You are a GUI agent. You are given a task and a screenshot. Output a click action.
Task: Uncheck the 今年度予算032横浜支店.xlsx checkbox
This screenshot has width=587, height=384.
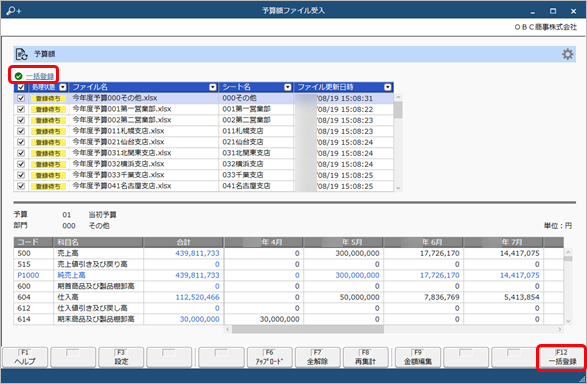pyautogui.click(x=21, y=164)
